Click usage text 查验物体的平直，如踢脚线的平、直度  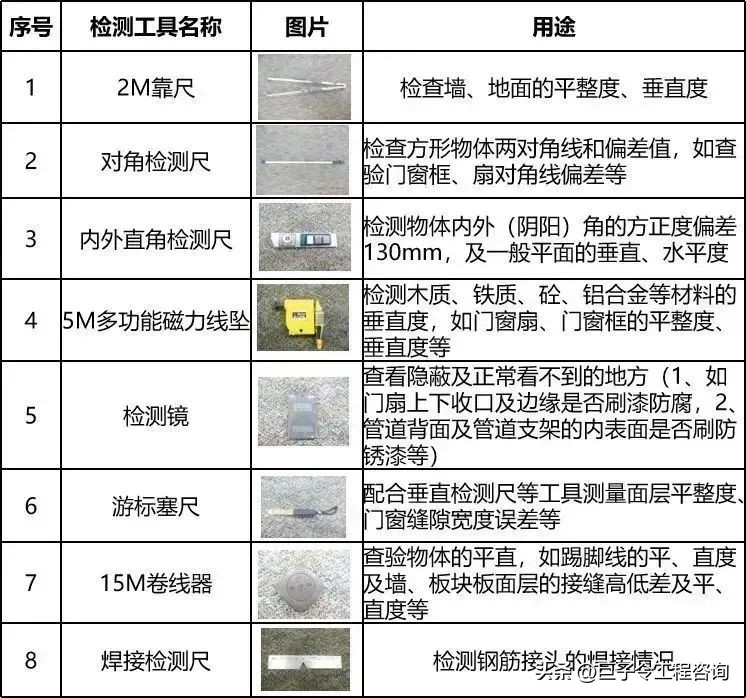click(550, 557)
